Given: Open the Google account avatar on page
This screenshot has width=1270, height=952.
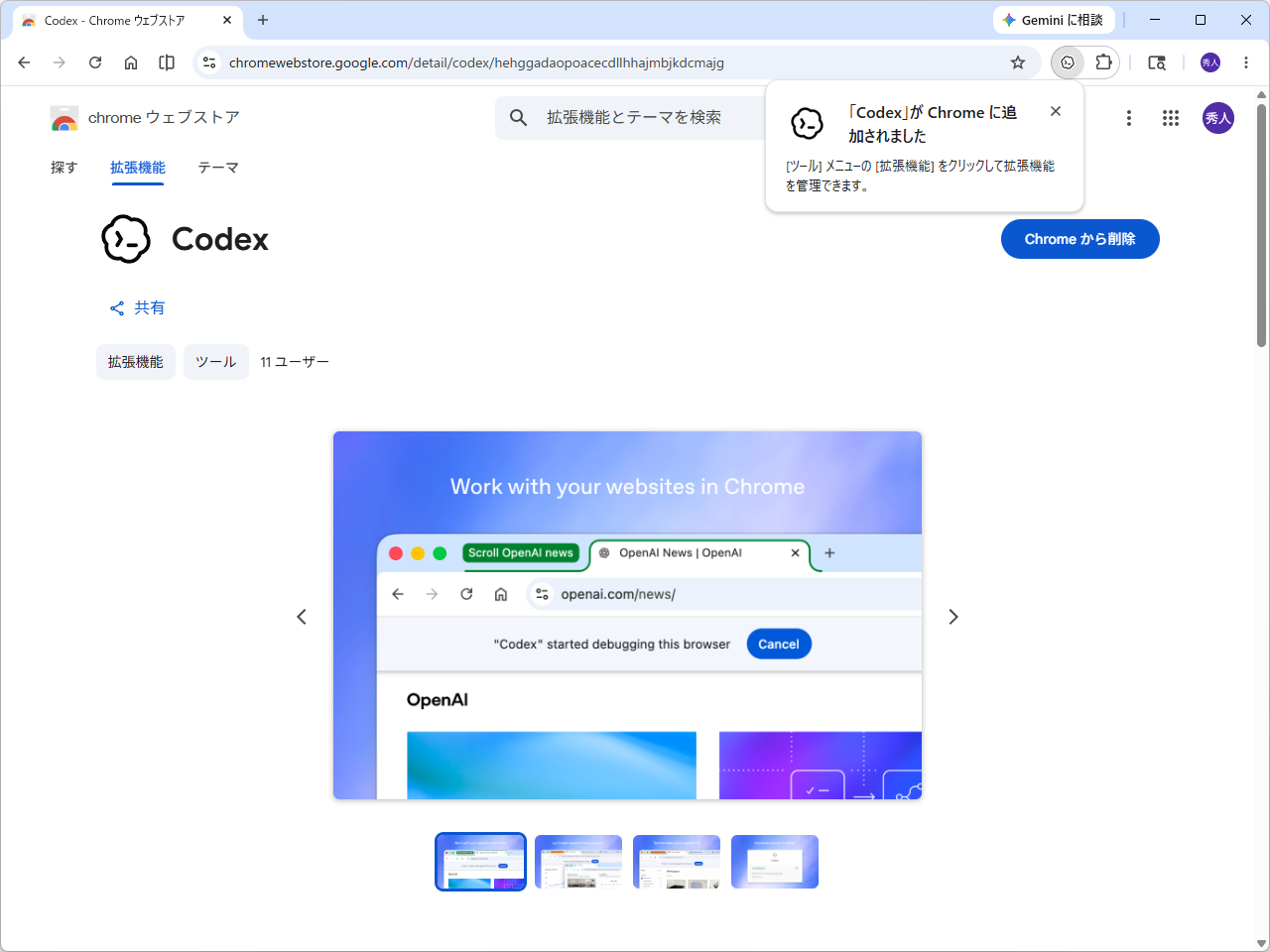Looking at the screenshot, I should pos(1218,118).
